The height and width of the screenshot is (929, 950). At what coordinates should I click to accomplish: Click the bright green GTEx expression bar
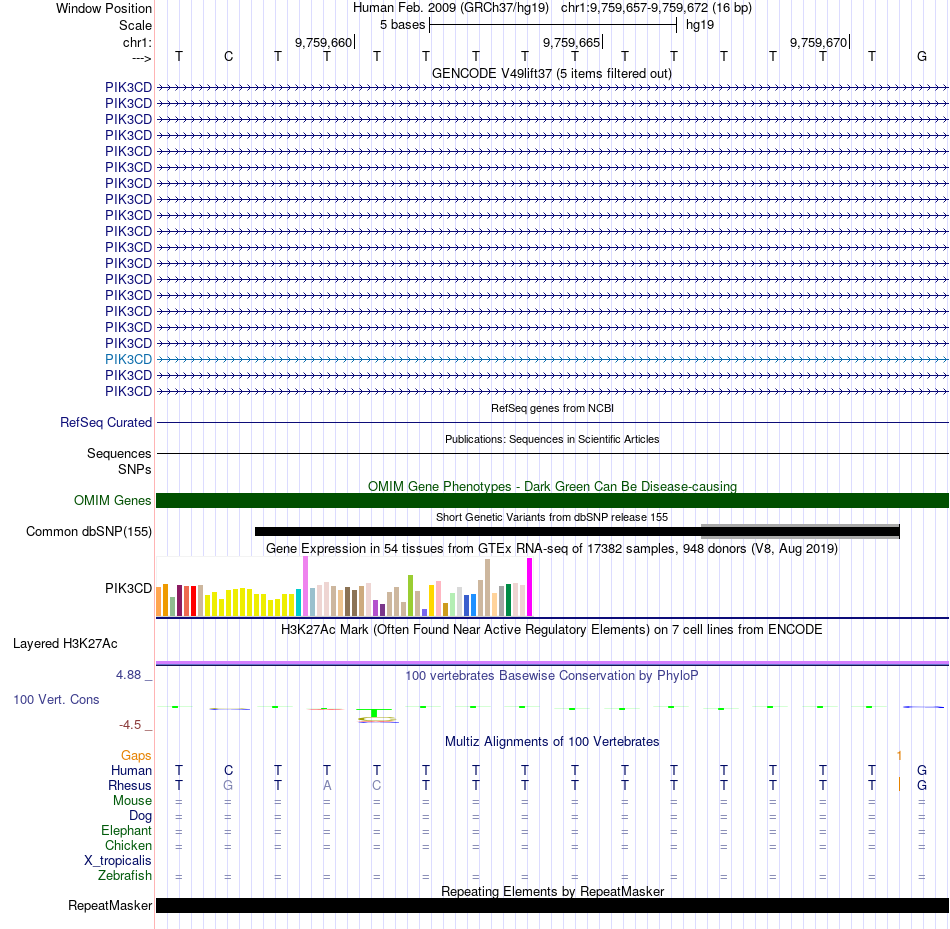[411, 596]
